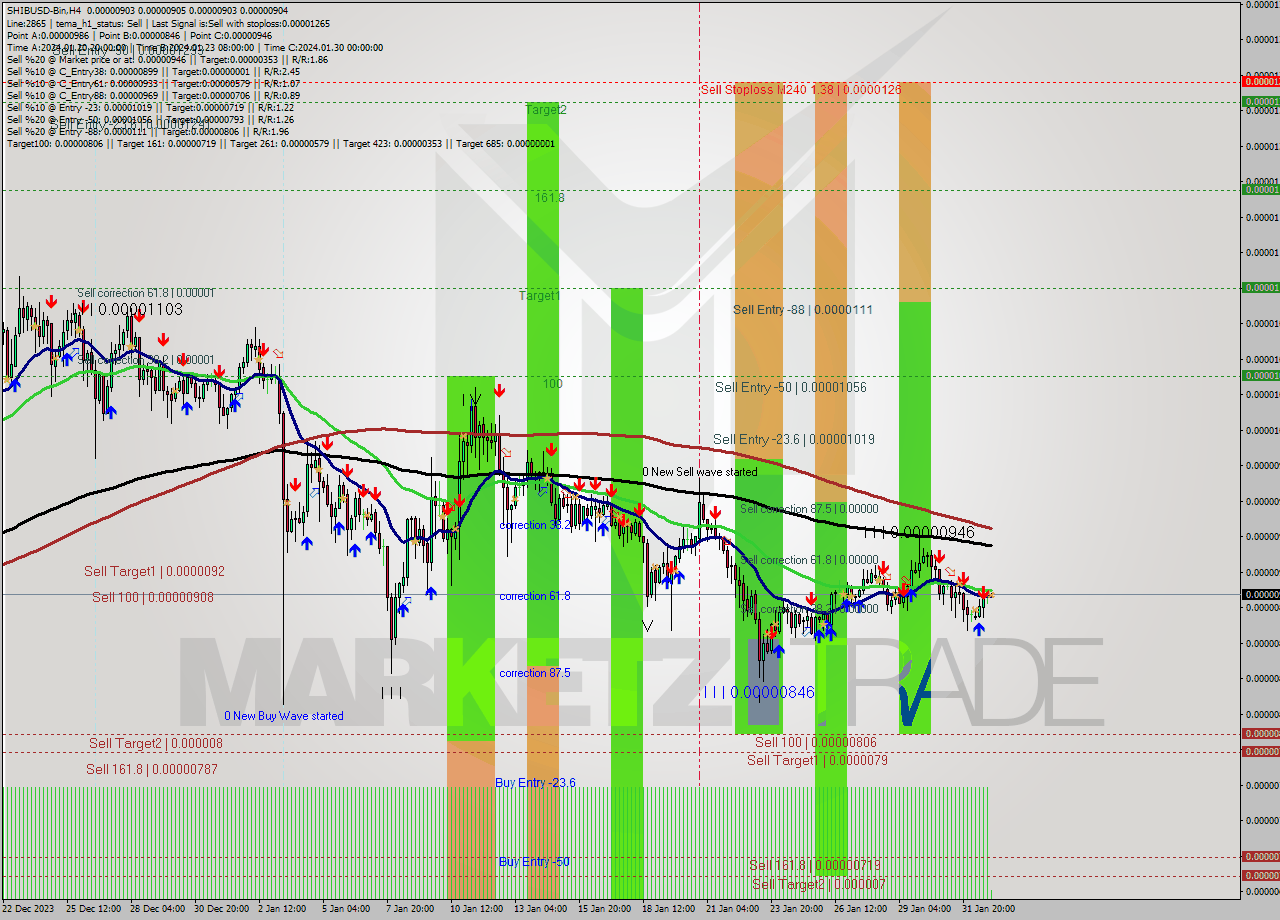
Task: Click the 'Sell %10 @ C_Entry38' info line
Action: coord(152,71)
